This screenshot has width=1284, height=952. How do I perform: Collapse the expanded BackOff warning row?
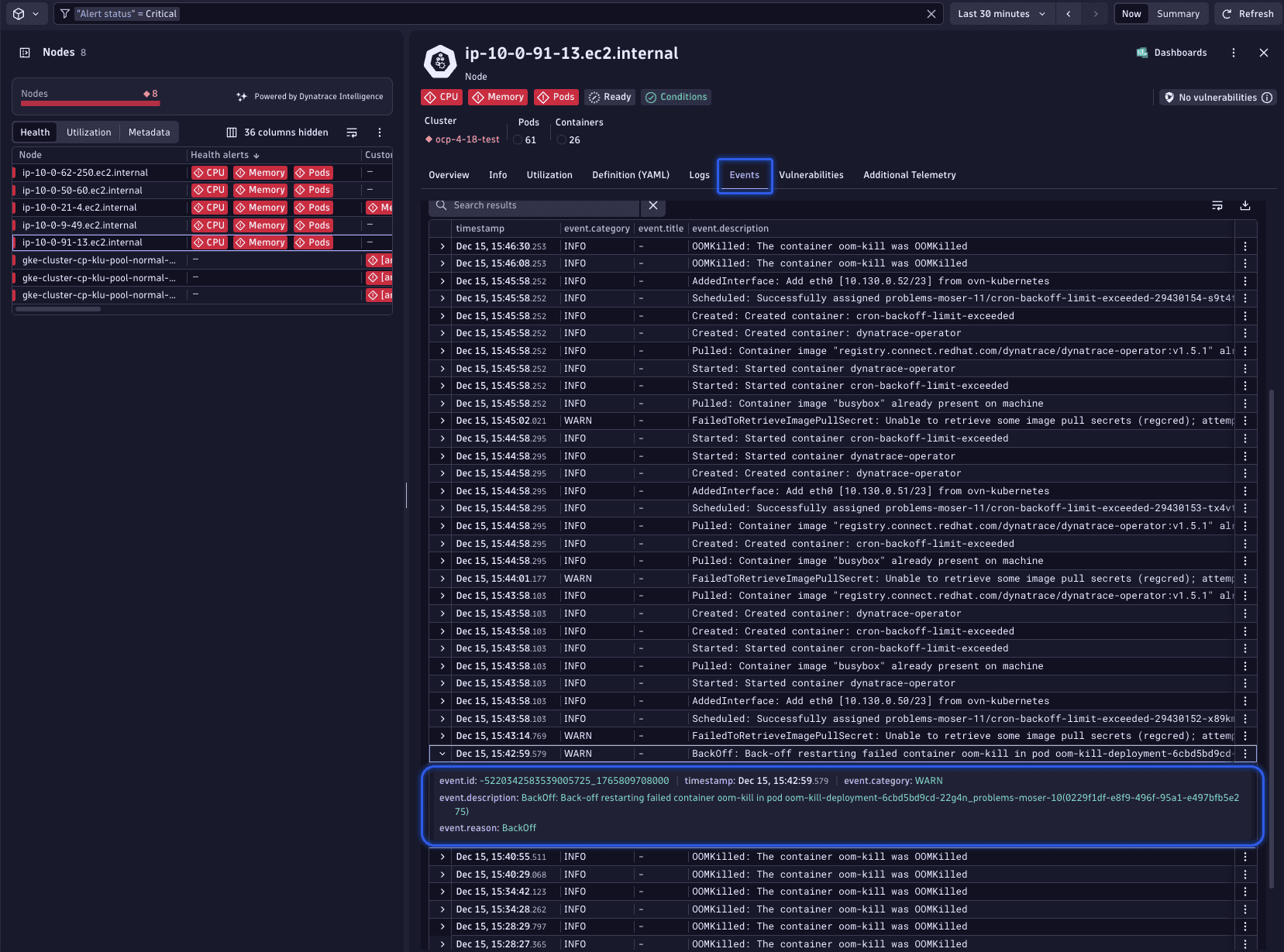(x=441, y=753)
